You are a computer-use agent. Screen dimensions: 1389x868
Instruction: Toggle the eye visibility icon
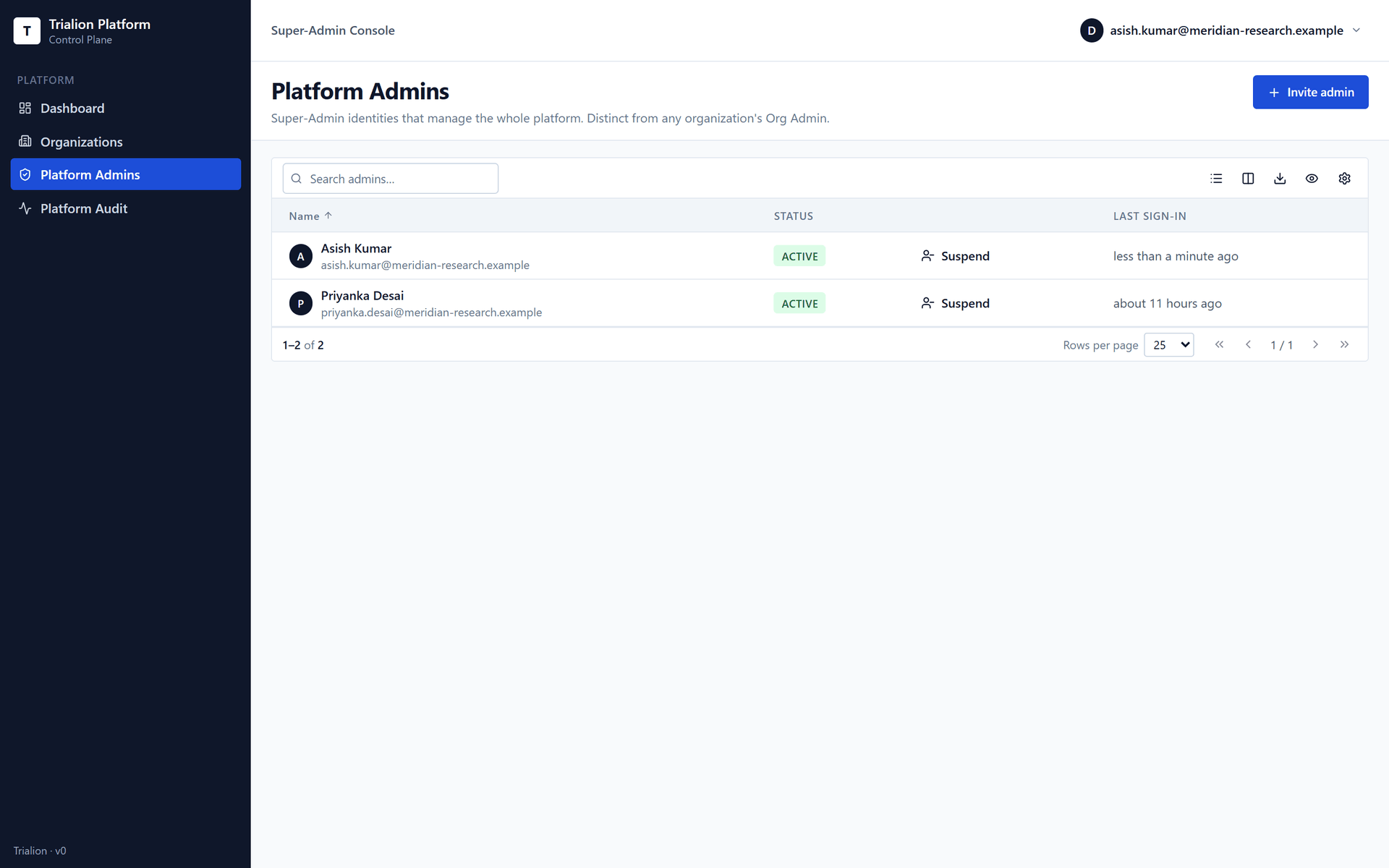click(1312, 179)
